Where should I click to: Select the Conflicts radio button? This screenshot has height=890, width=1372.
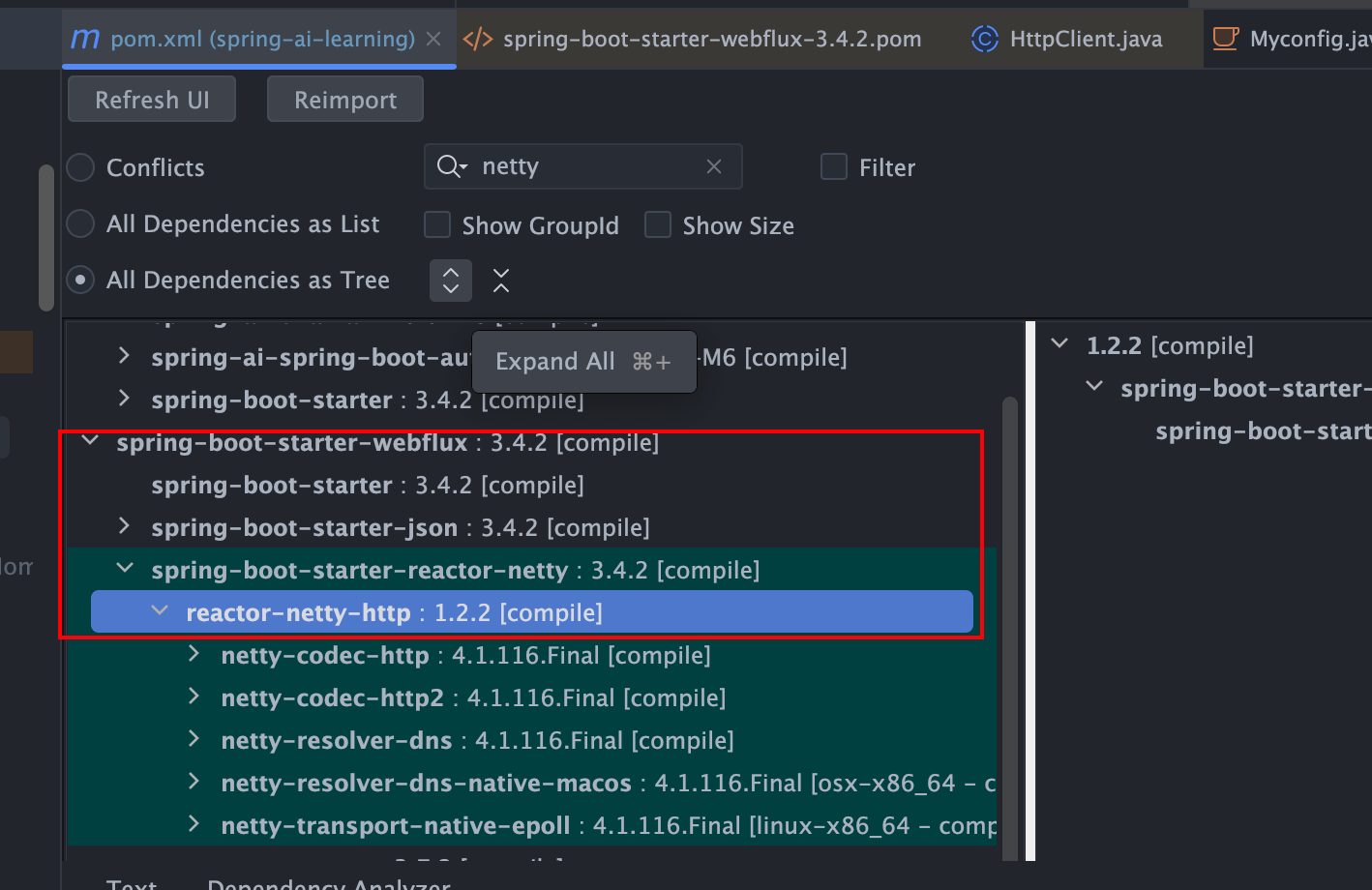[80, 167]
